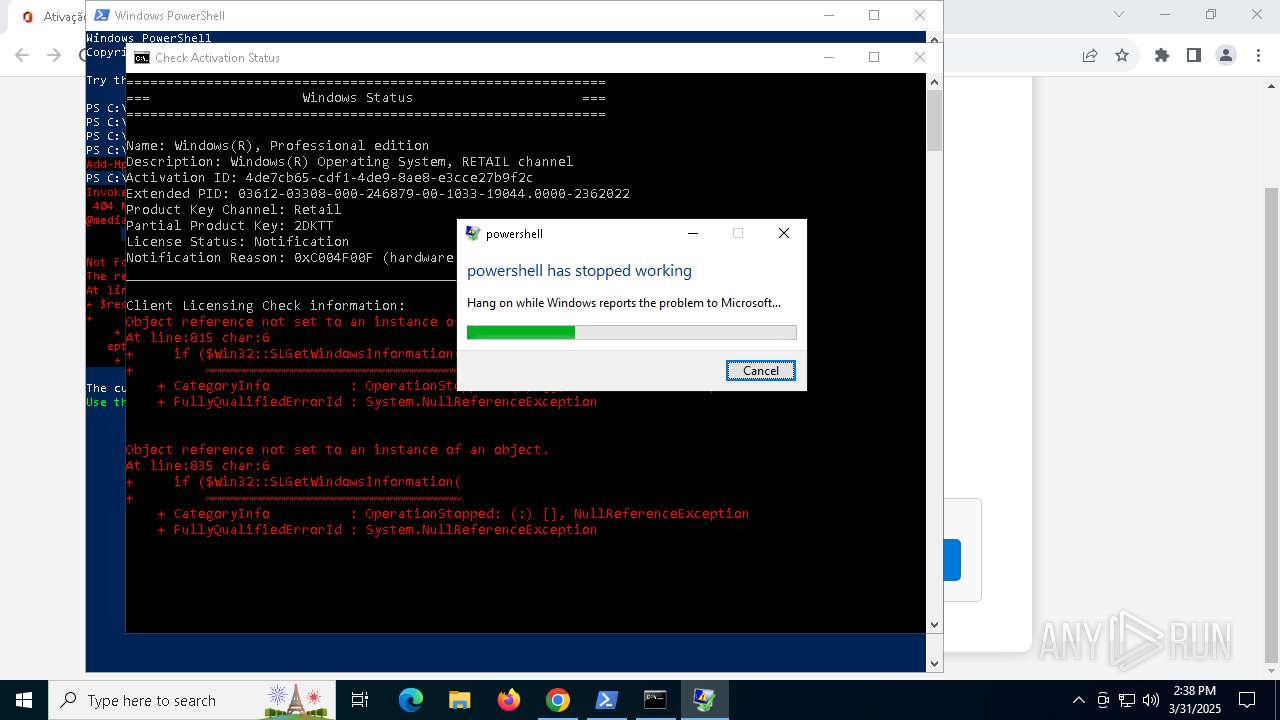Click "At line:835 char:6" error text
1280x720 pixels.
click(197, 466)
